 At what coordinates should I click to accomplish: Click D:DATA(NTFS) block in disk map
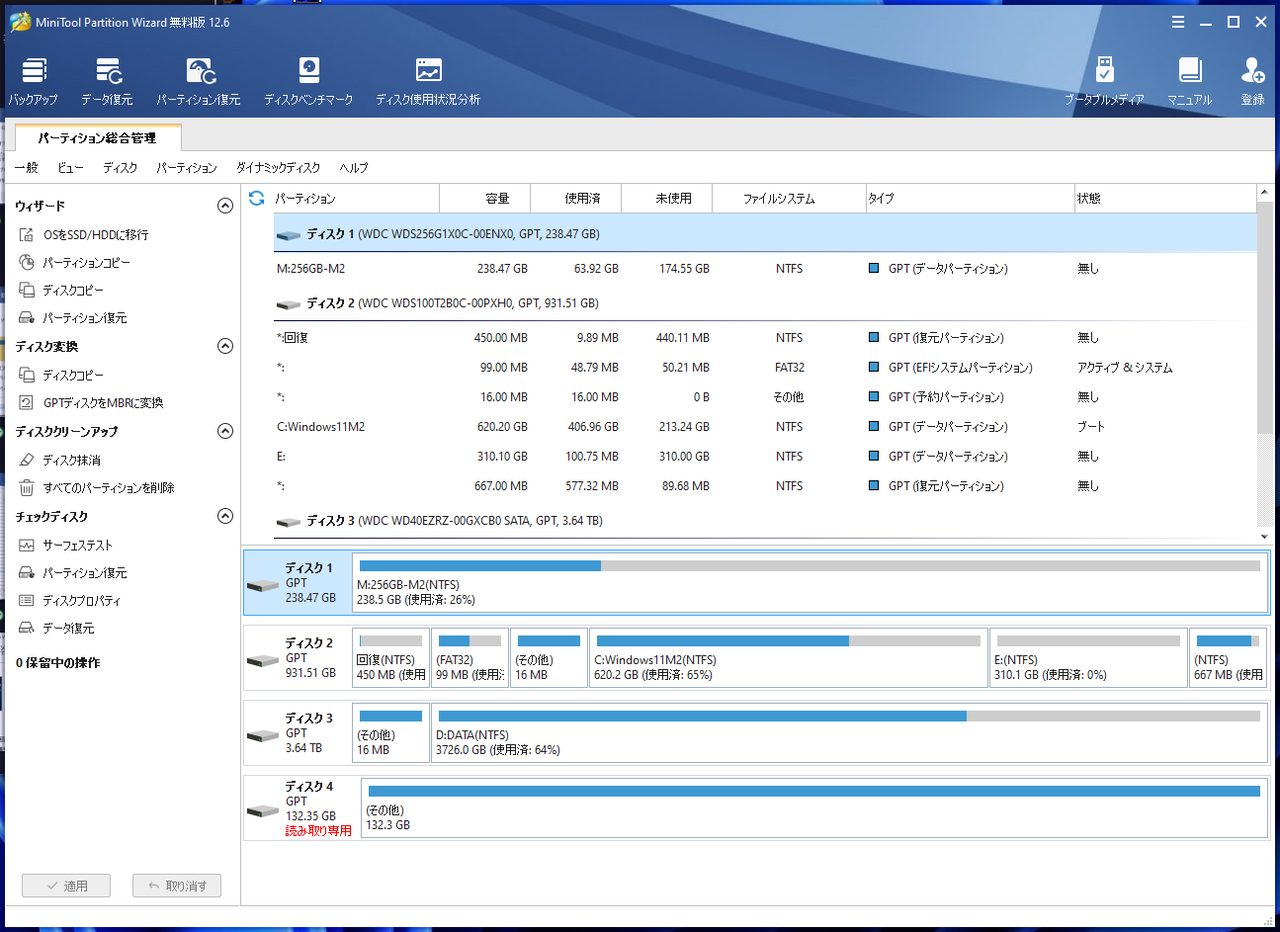click(849, 733)
